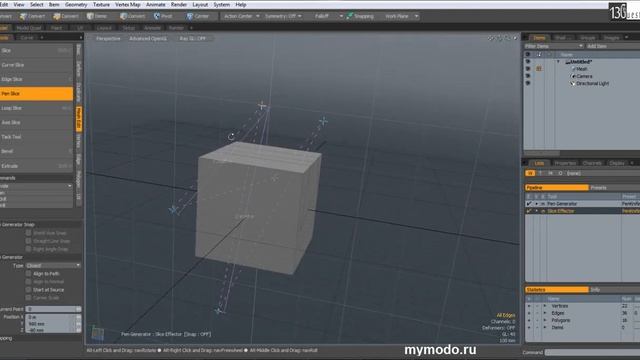Select the Extrude tool
Viewport: 640px width, 360px height.
tap(36, 166)
